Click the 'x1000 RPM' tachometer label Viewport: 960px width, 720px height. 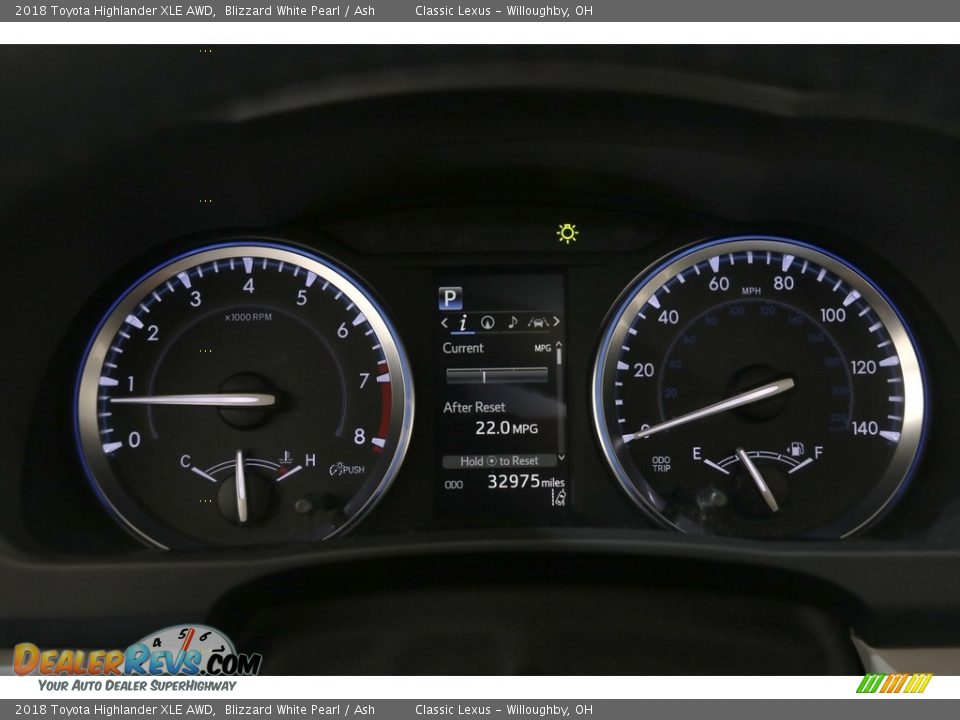(x=248, y=317)
